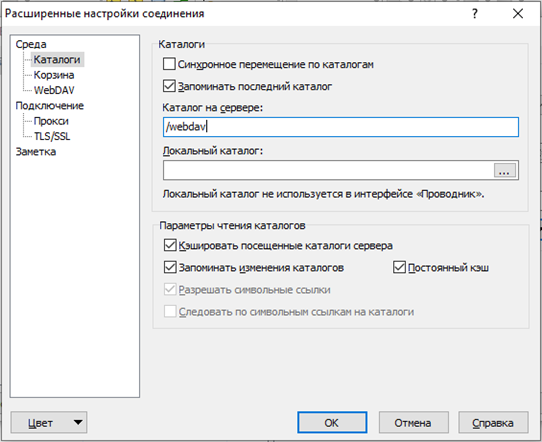The height and width of the screenshot is (442, 542).
Task: Open the TLS/SSL settings page
Action: tap(52, 136)
